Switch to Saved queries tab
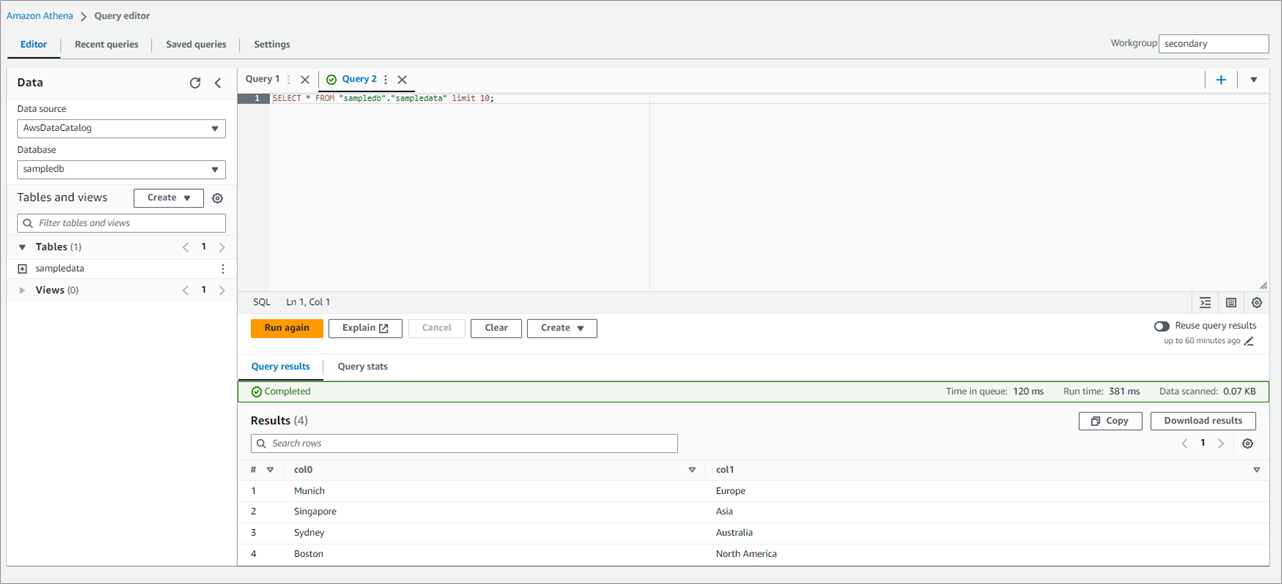The height and width of the screenshot is (584, 1282). 196,44
